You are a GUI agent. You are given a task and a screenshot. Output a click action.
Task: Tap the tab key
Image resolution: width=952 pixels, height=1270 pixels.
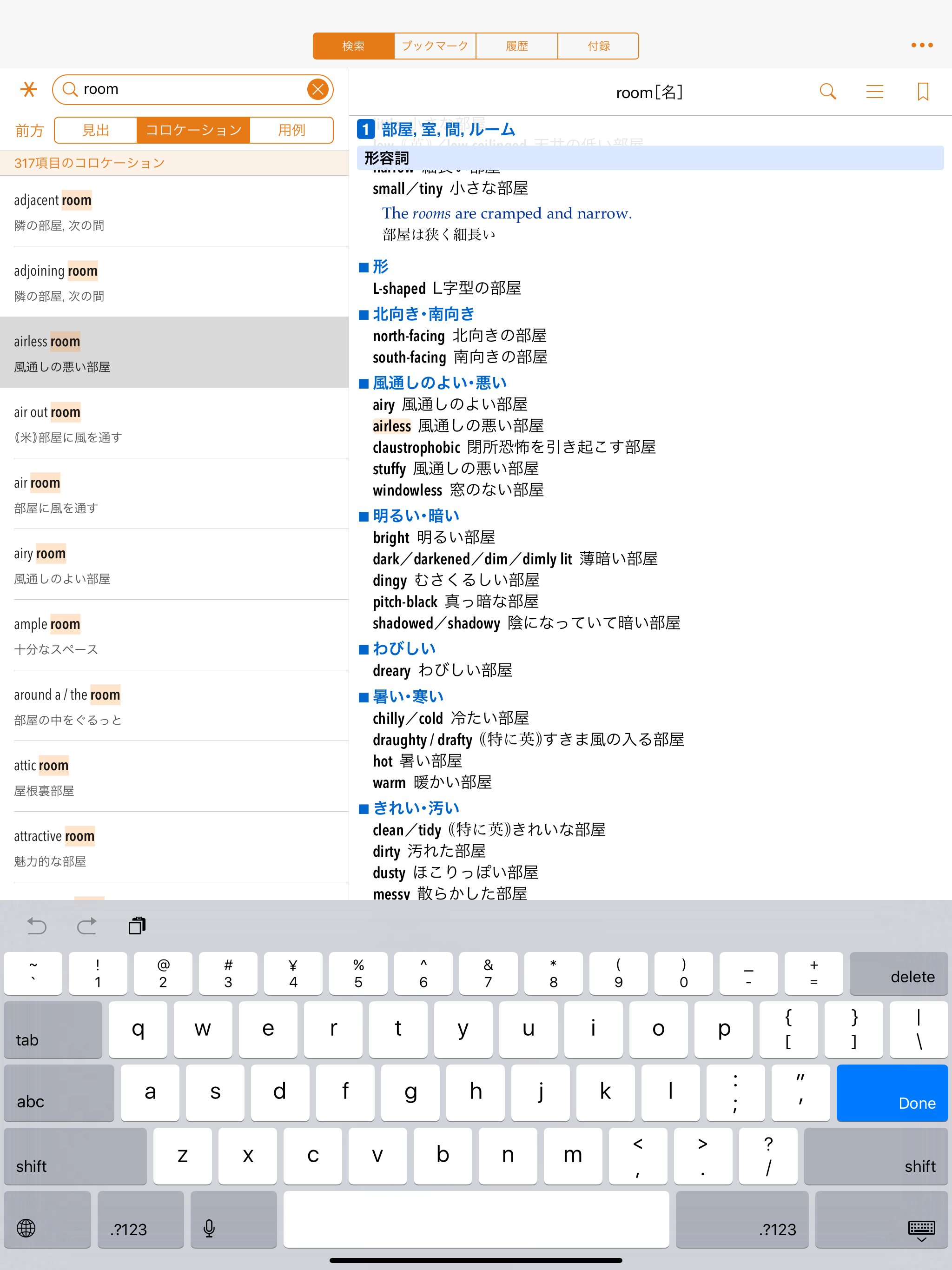53,1030
